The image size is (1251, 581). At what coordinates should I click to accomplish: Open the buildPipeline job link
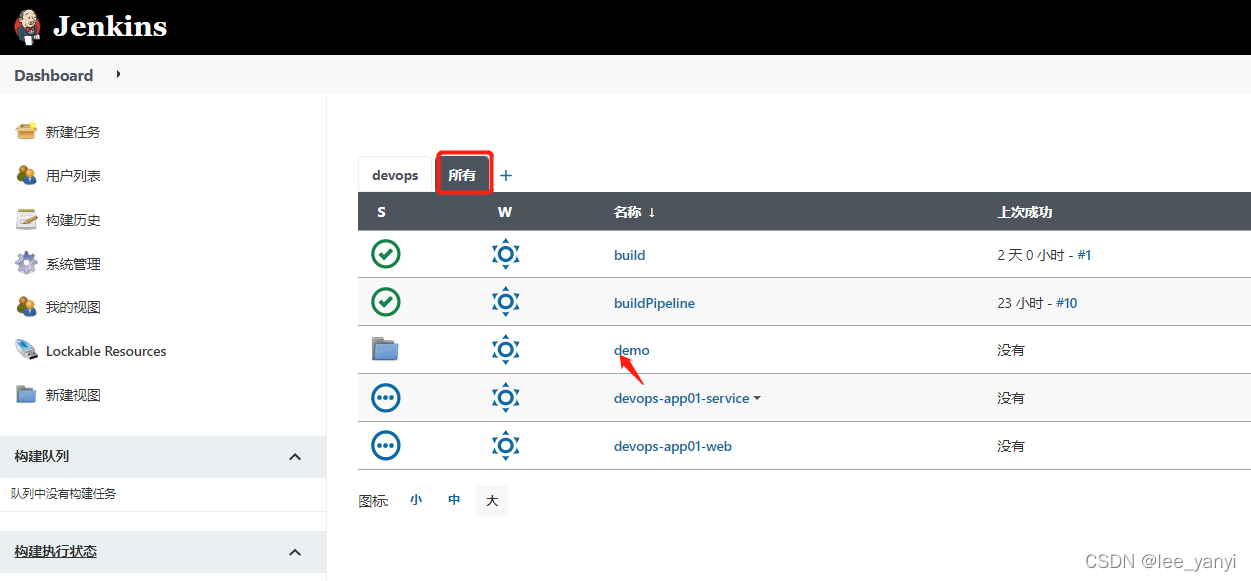[x=654, y=303]
